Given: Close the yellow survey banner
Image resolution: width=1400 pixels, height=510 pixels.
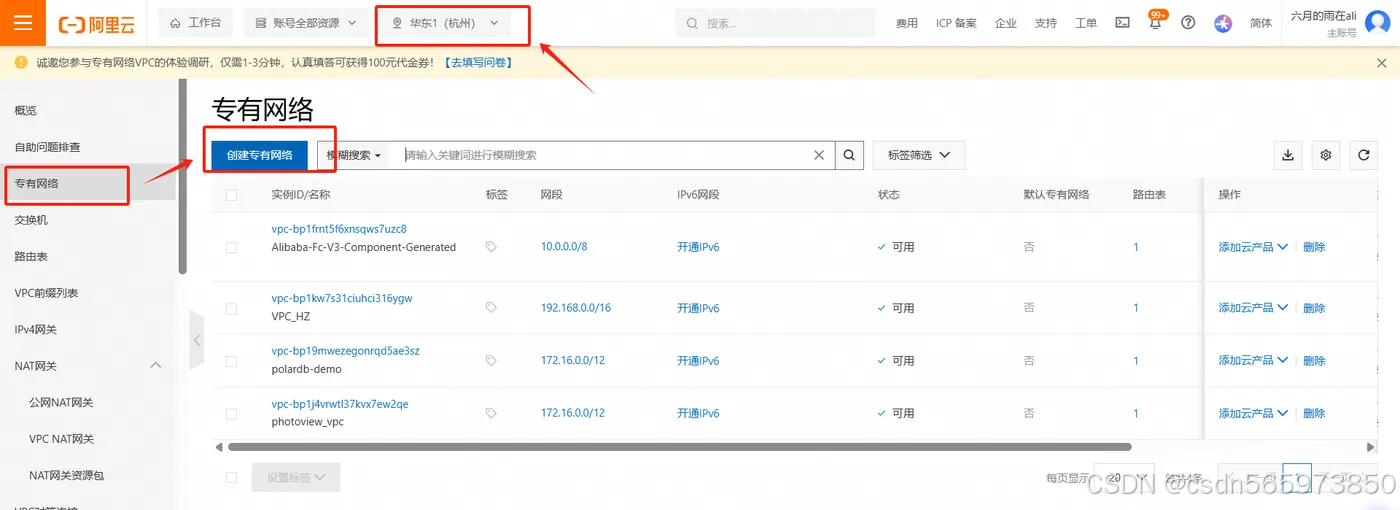Looking at the screenshot, I should (1382, 63).
